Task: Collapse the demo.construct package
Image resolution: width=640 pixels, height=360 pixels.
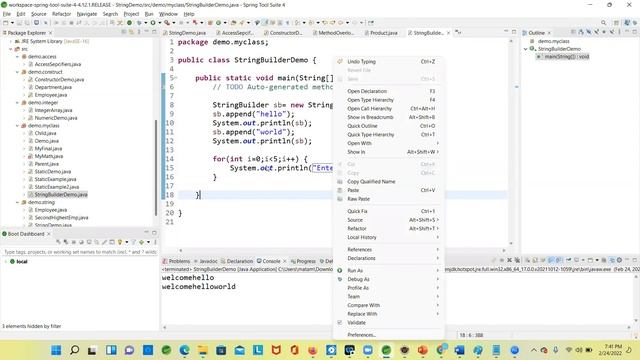Action: point(18,72)
